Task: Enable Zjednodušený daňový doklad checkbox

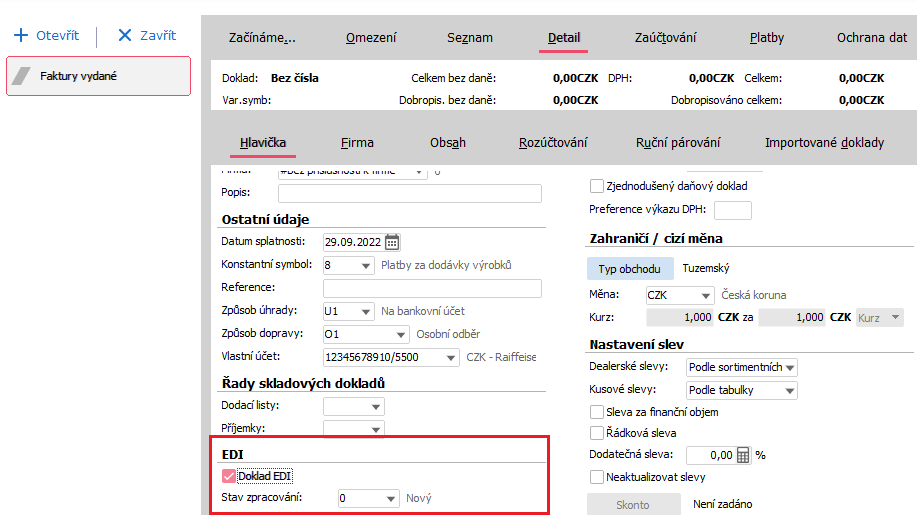Action: (597, 186)
